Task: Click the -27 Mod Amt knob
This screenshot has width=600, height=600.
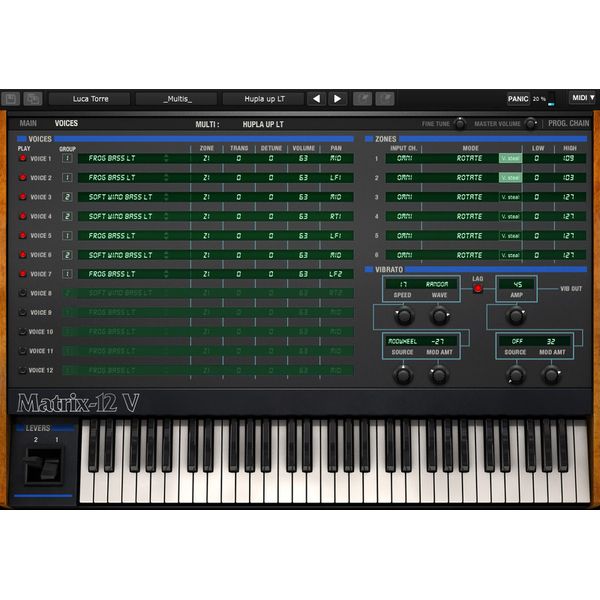Action: point(439,375)
